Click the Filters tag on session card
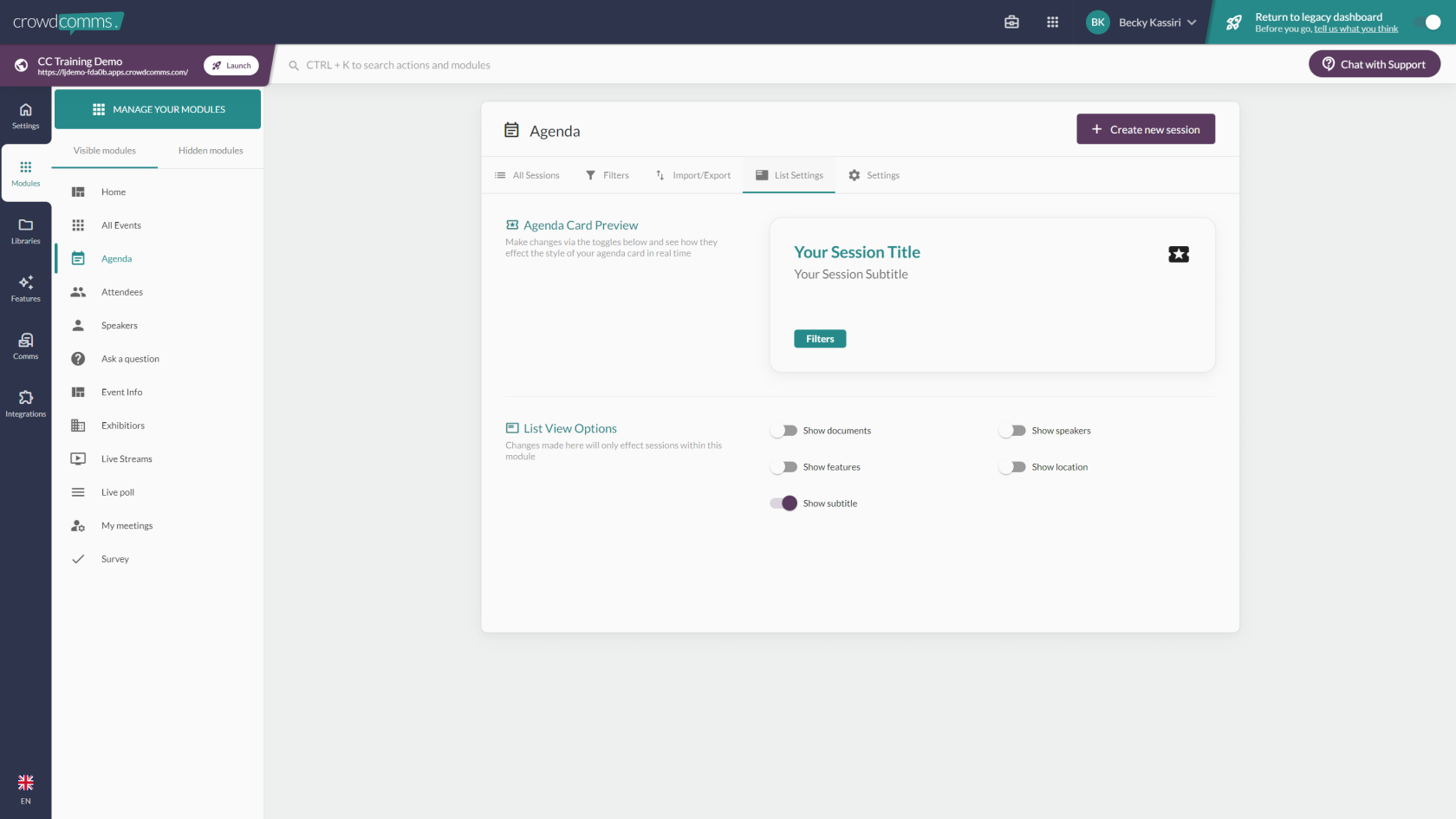Viewport: 1456px width, 819px height. click(820, 339)
